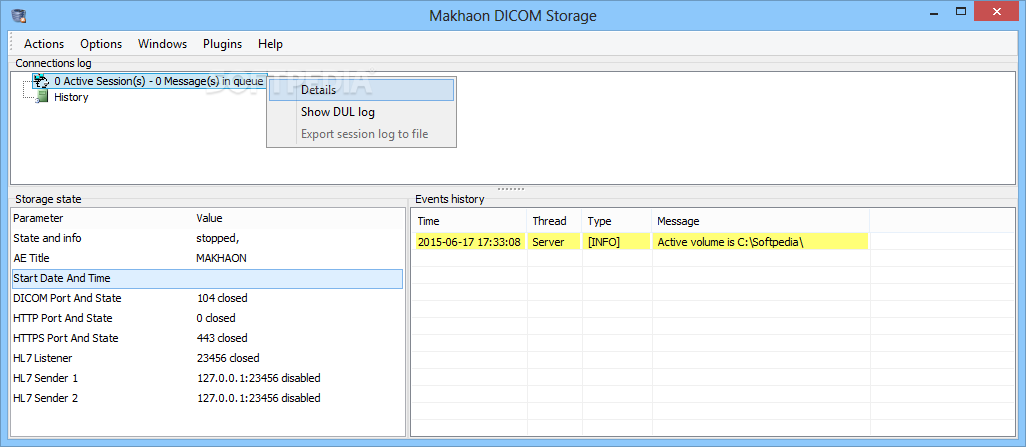
Task: Choose Show DUL log from context menu
Action: 361,112
